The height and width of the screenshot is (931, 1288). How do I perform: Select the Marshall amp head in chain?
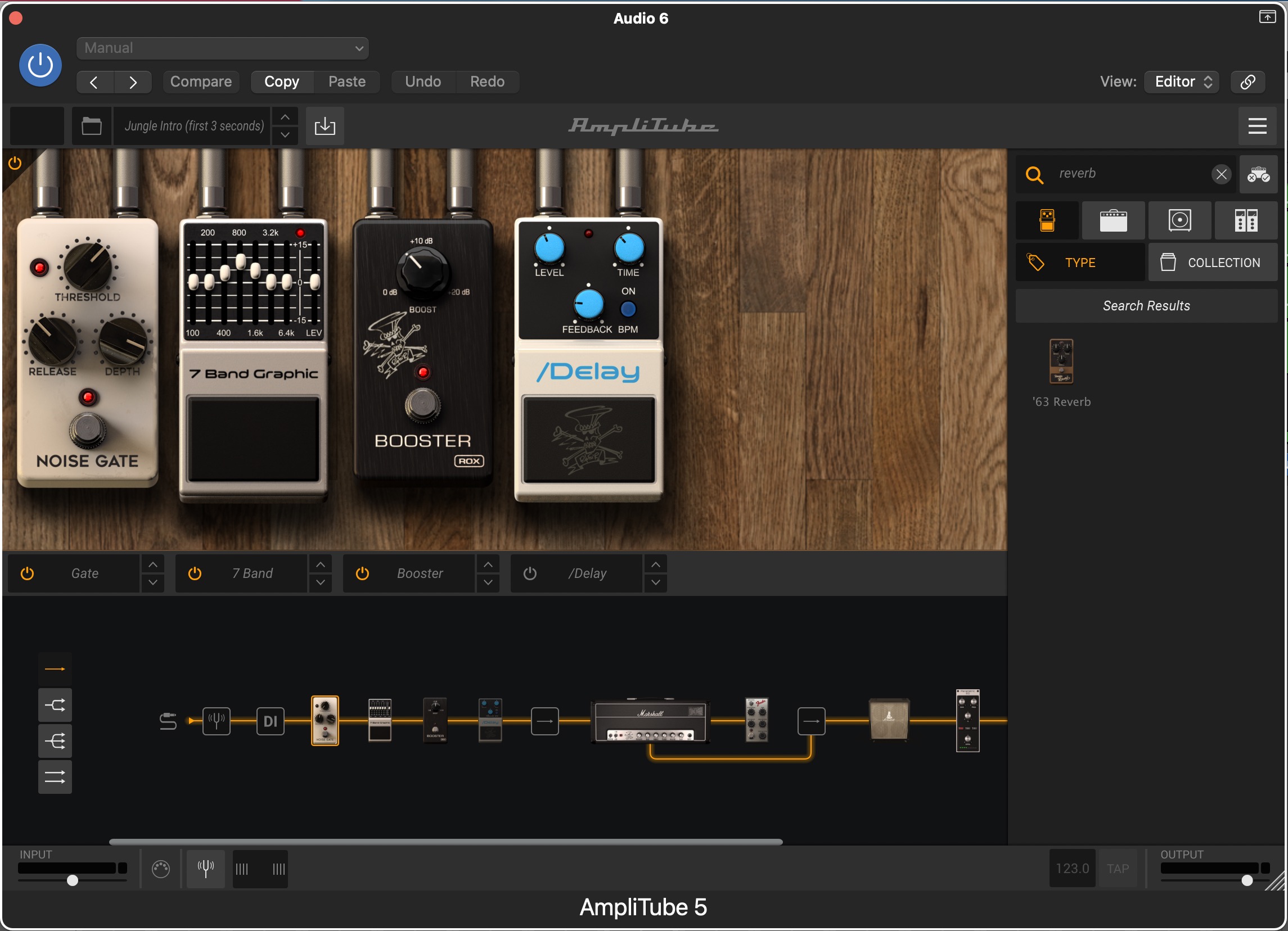(651, 722)
